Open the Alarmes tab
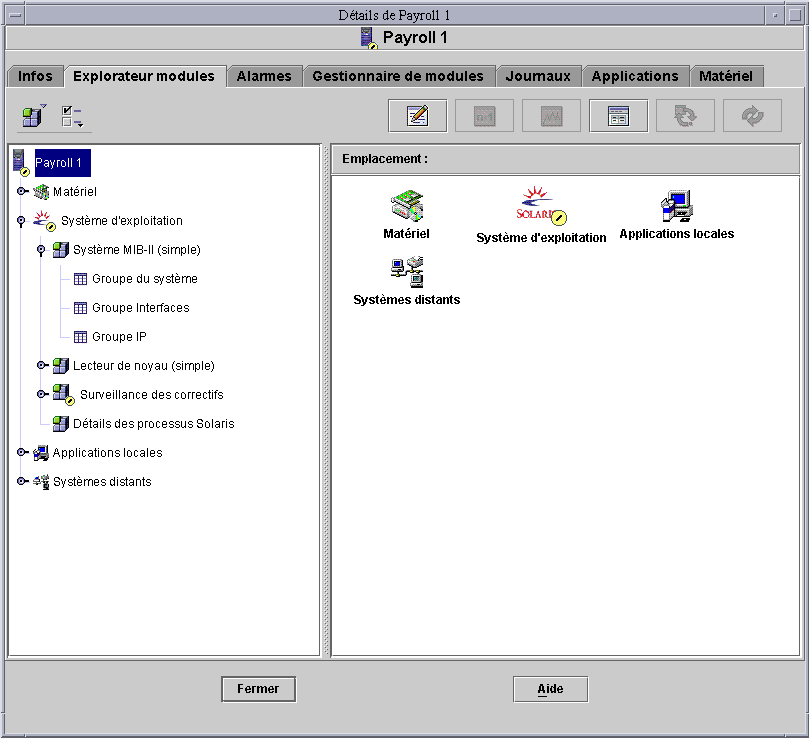Viewport: 809px width, 738px height. pos(264,76)
